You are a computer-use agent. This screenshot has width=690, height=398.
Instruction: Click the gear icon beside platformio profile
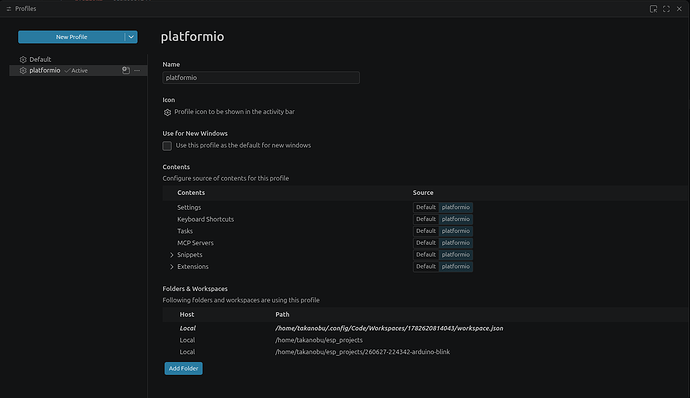click(23, 70)
